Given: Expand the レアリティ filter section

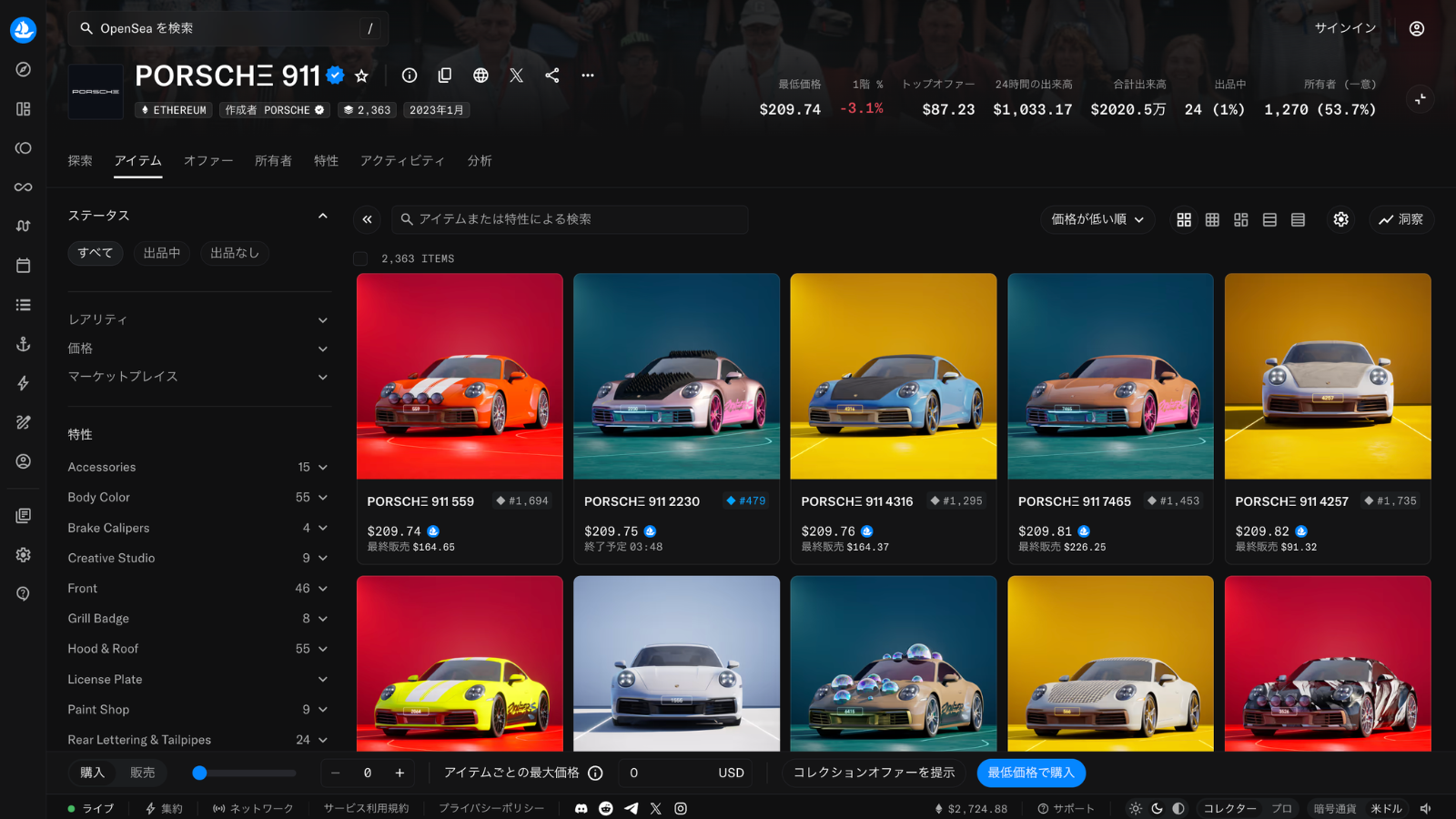Looking at the screenshot, I should click(x=198, y=319).
